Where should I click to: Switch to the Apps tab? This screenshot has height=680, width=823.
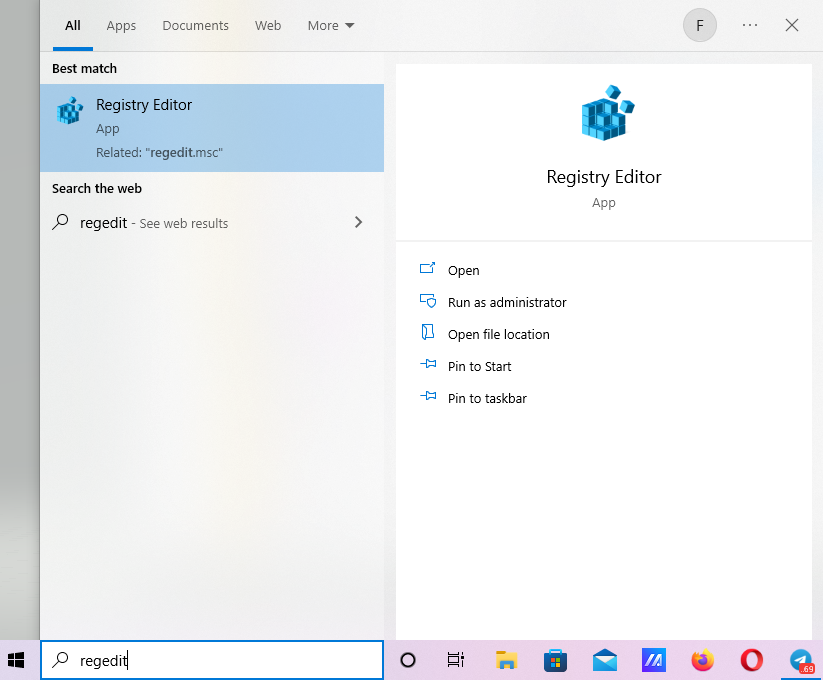[121, 26]
